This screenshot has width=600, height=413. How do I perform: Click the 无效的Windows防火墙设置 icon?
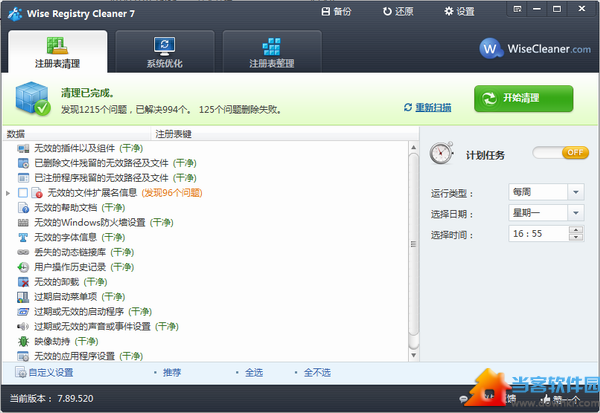23,223
